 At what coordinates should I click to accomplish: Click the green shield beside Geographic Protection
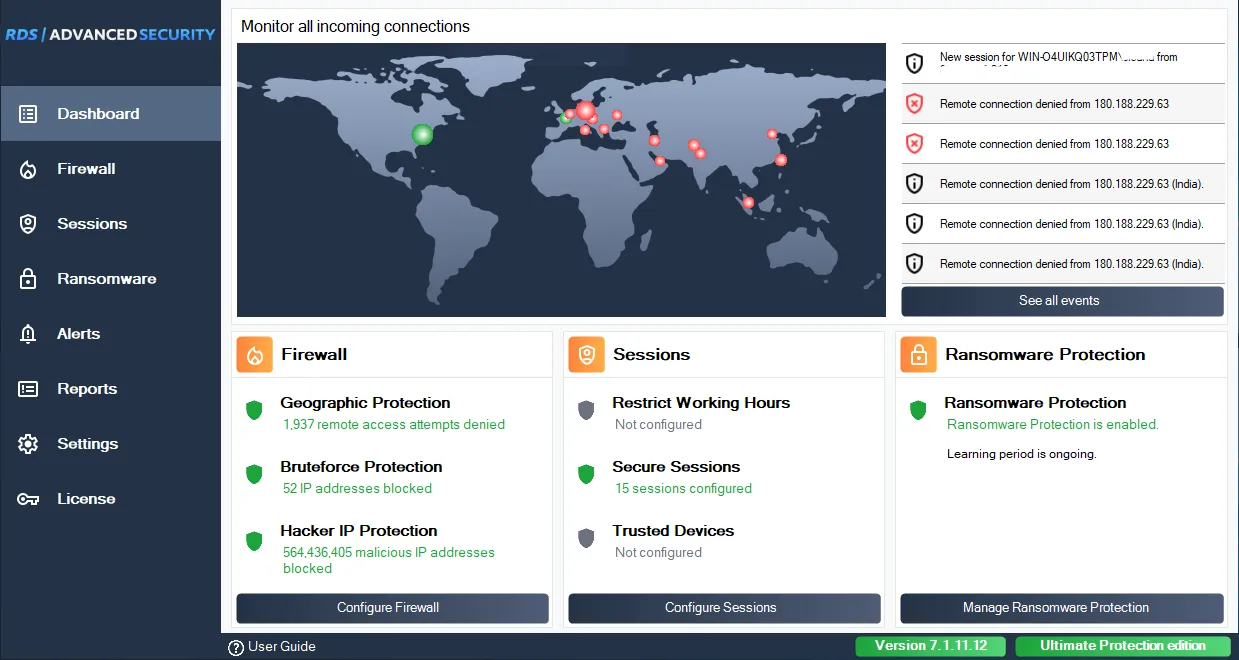click(254, 410)
